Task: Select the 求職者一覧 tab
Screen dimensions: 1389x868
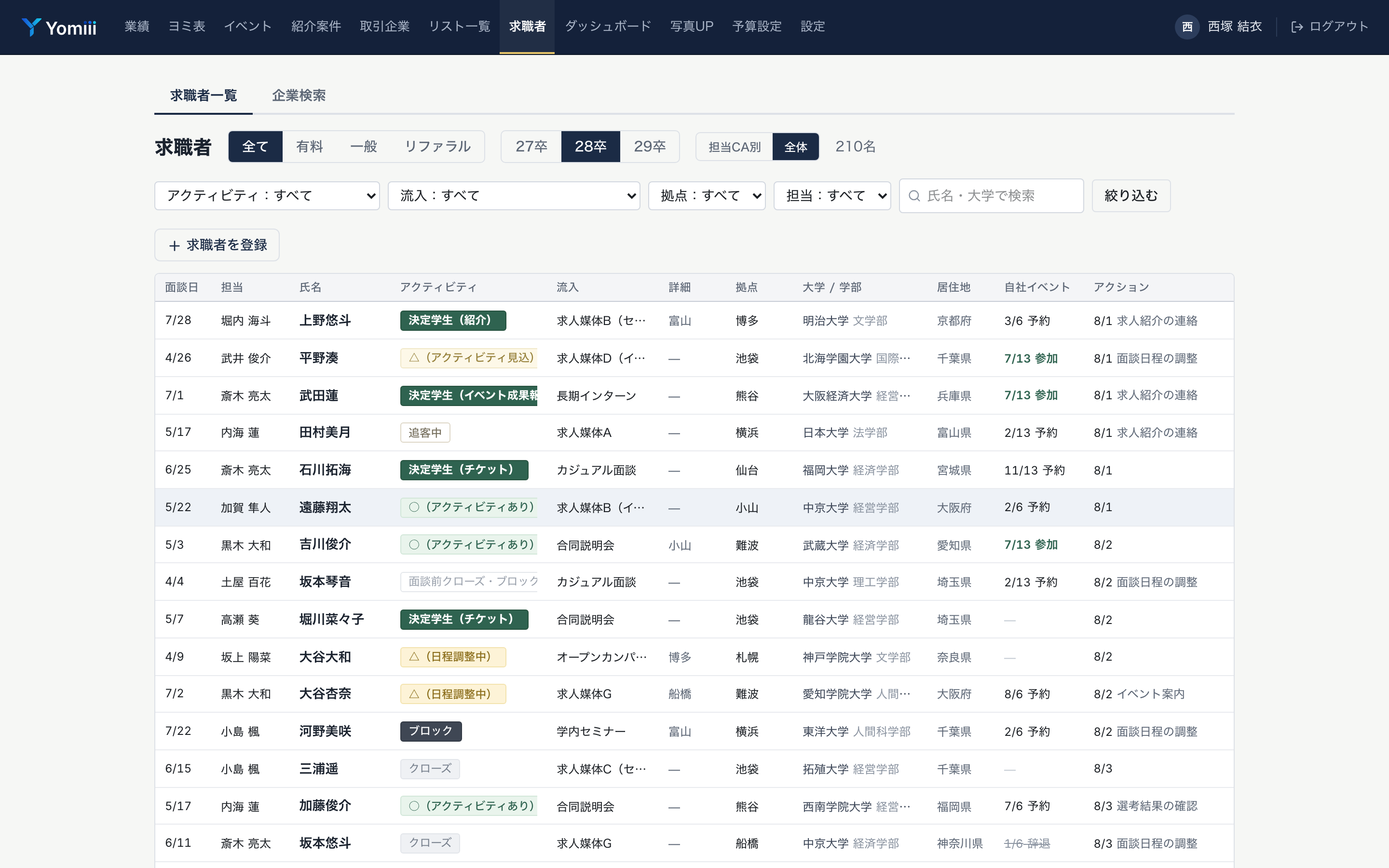Action: pos(204,96)
